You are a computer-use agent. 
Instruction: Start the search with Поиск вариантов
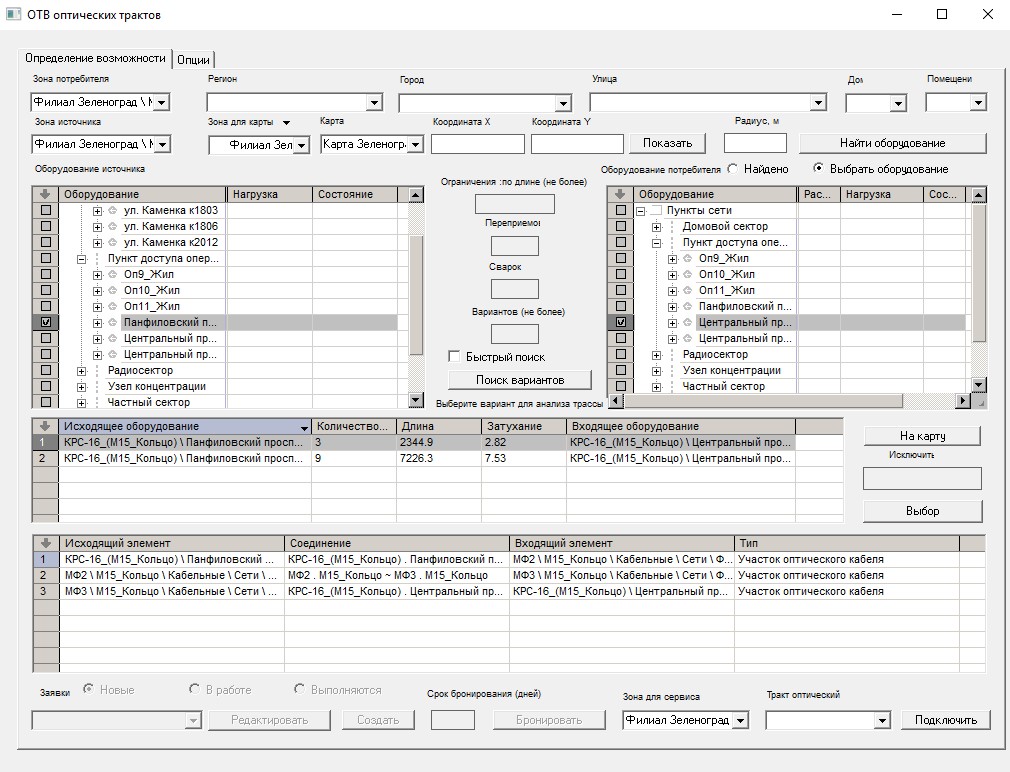(520, 380)
